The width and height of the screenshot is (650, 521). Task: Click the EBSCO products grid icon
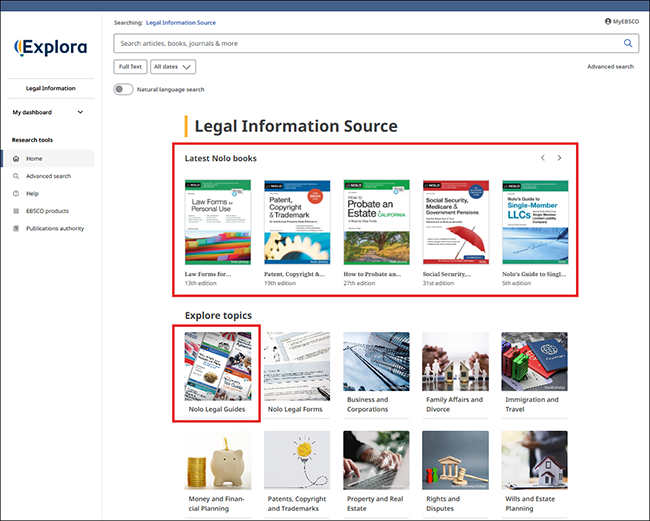tap(16, 211)
